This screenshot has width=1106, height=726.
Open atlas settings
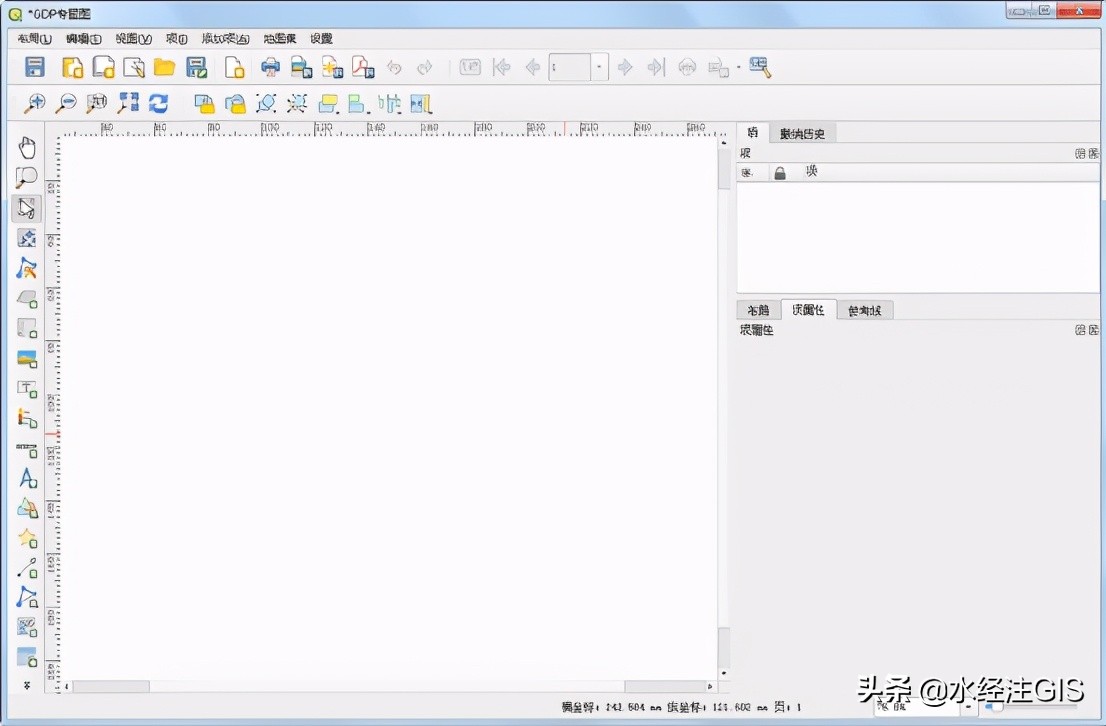[x=760, y=67]
